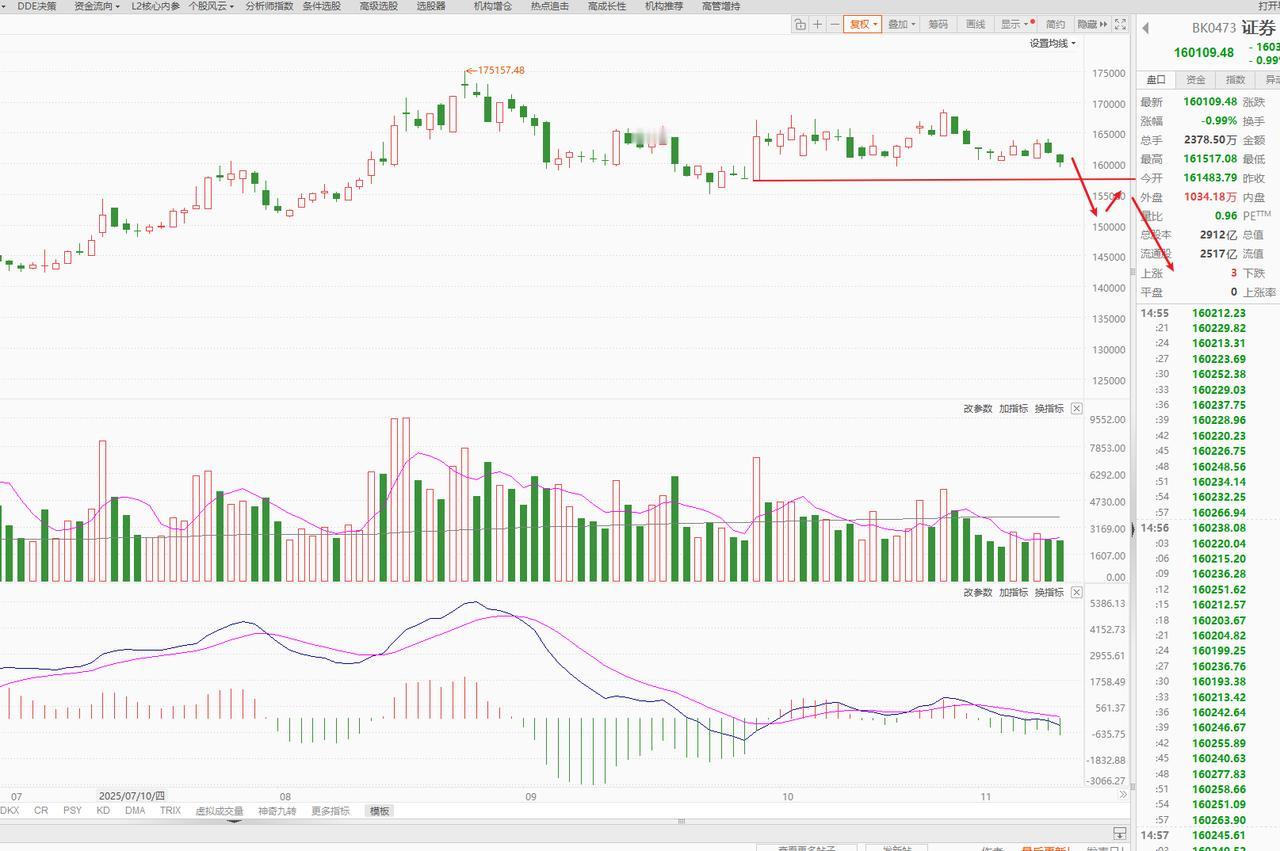The image size is (1280, 851).
Task: Click 换指标 on the MACD sub-chart
Action: pos(1049,592)
